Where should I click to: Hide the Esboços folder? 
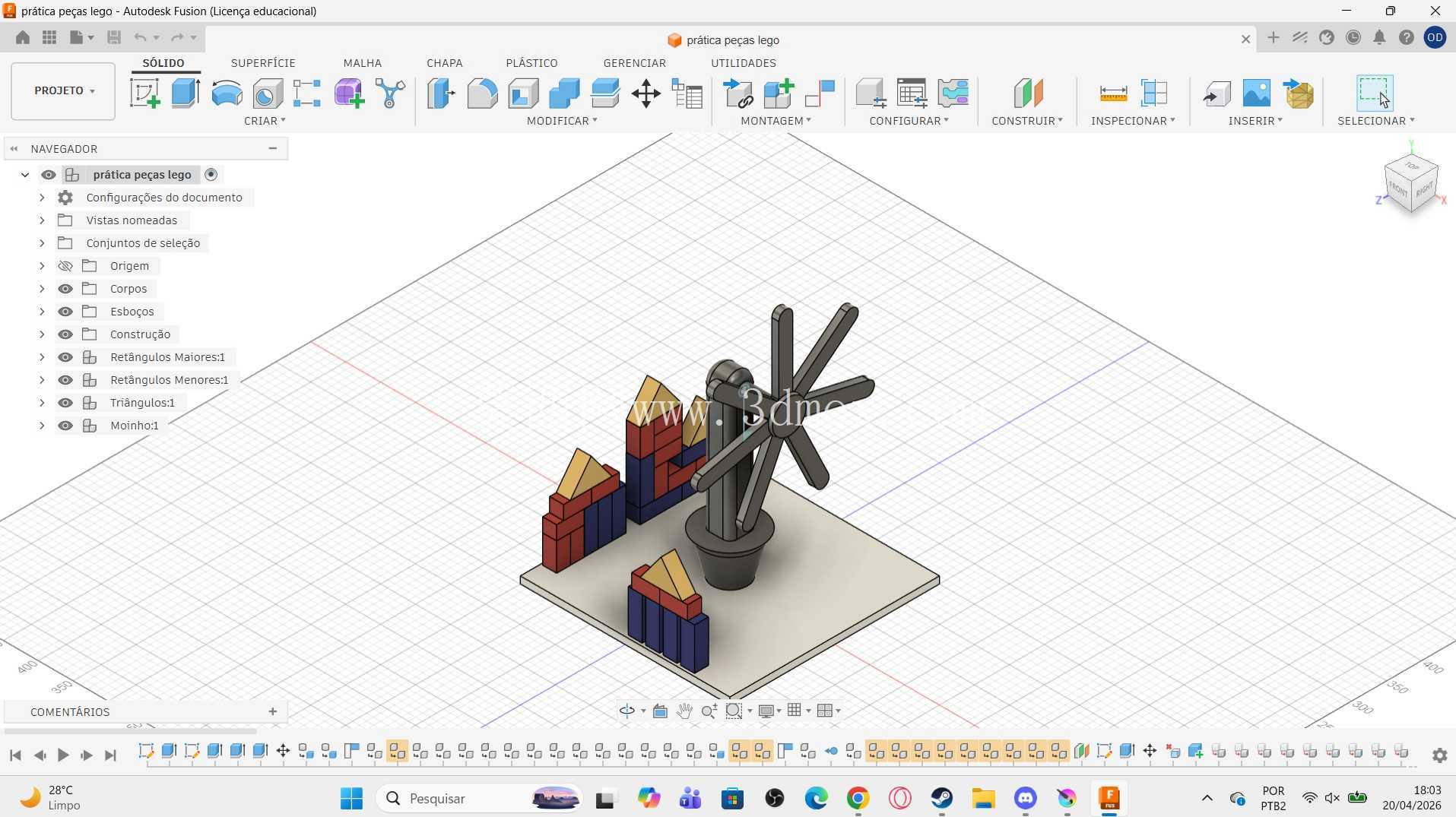point(65,312)
